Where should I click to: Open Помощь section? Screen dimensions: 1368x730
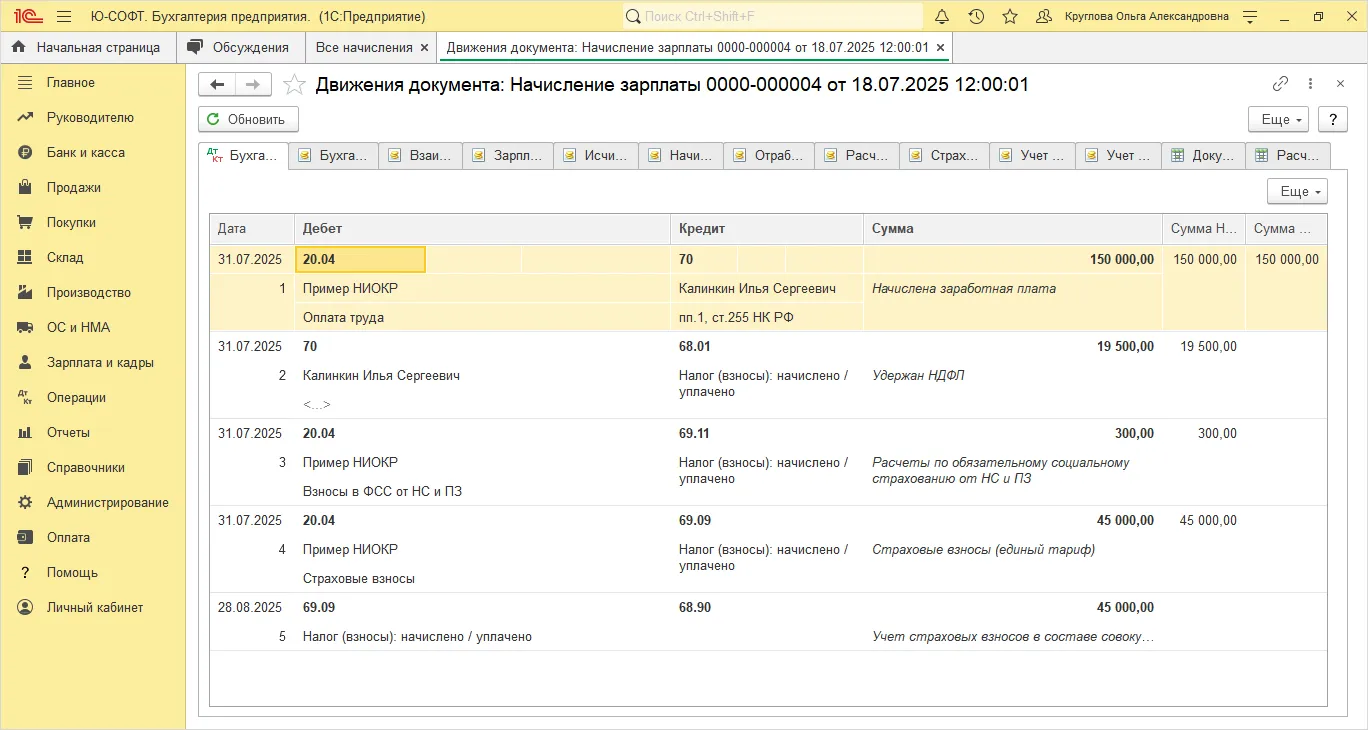[x=93, y=572]
